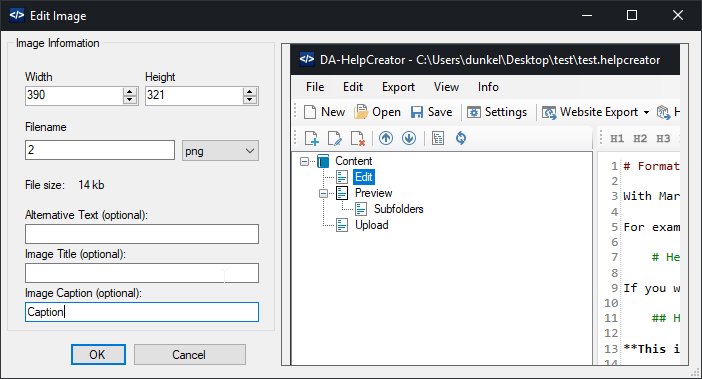Click the Content book icon in tree
The width and height of the screenshot is (702, 379).
pyautogui.click(x=323, y=161)
